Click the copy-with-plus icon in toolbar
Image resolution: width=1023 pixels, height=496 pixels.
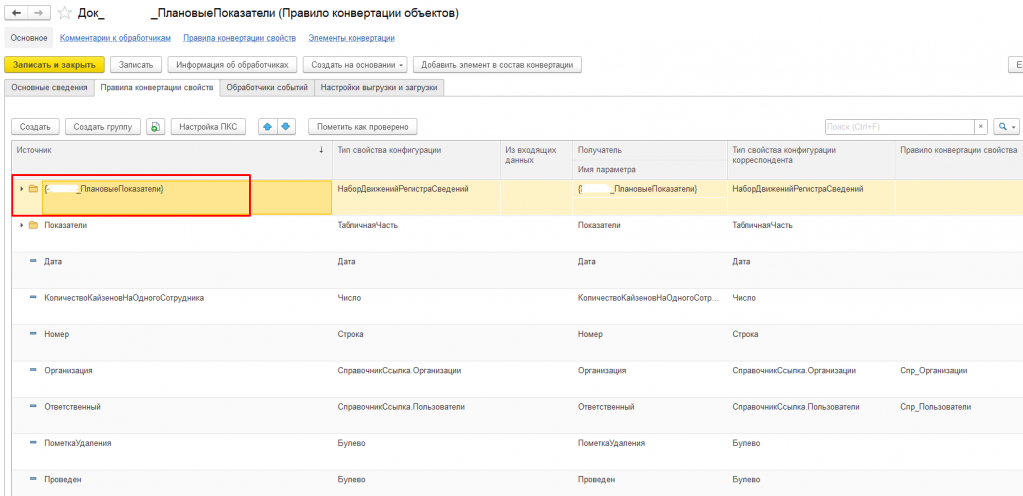[156, 127]
